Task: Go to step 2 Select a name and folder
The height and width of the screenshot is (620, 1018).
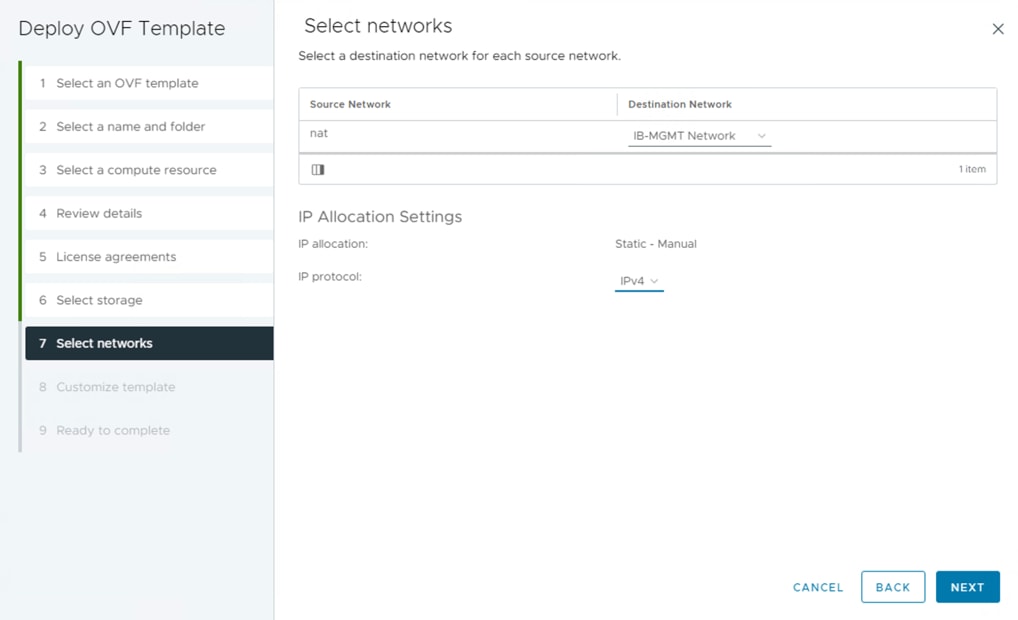Action: pos(130,127)
